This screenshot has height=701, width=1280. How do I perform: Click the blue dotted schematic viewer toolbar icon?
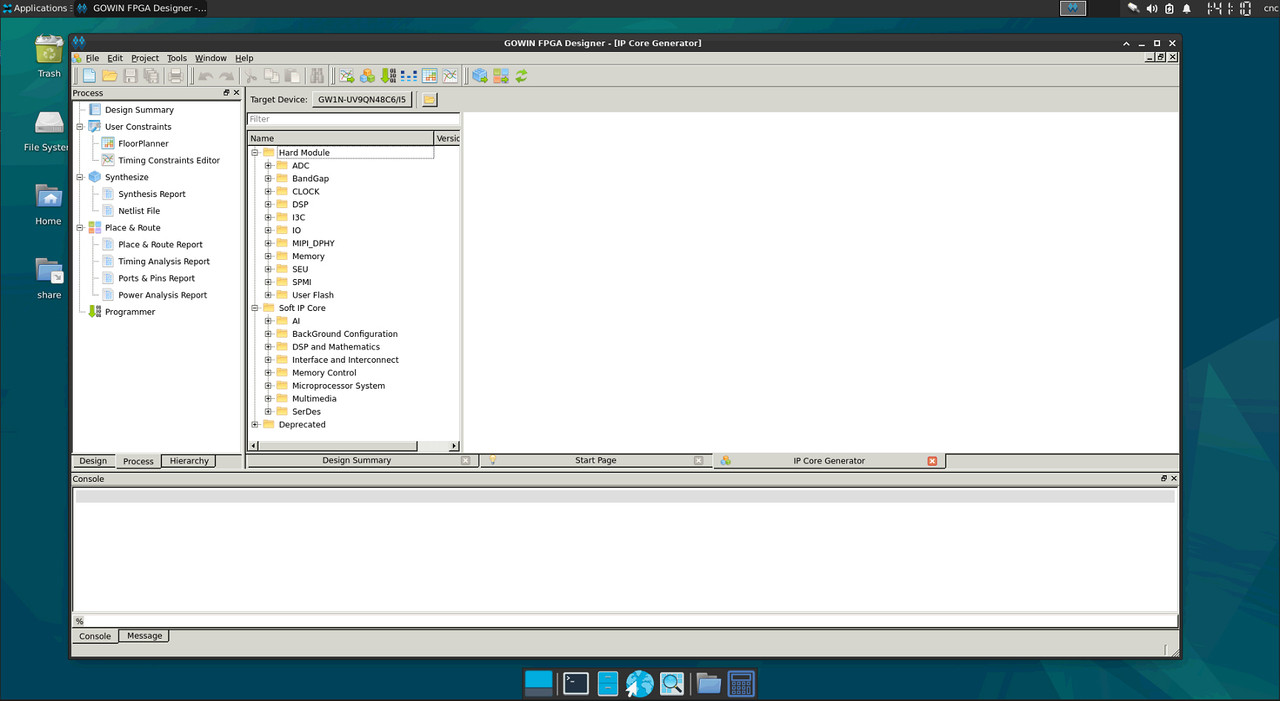coord(409,76)
